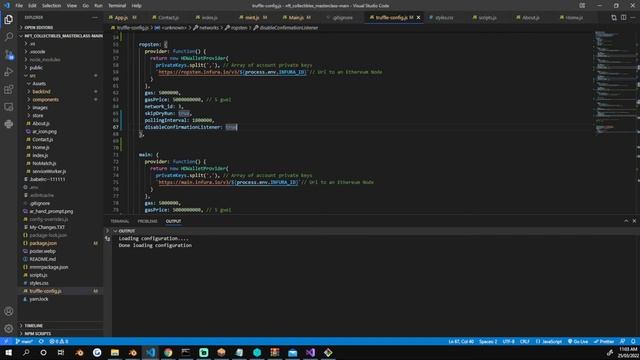Open the View menu

pos(71,6)
